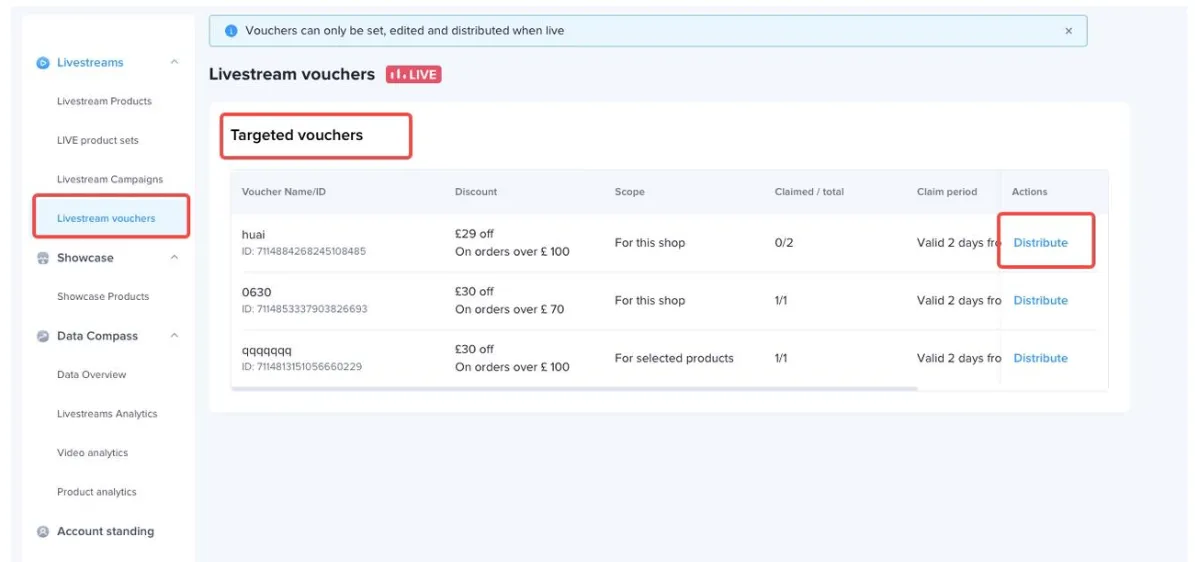Screen dimensions: 1195x562
Task: Click the huai row's For this shop scope
Action: coord(649,242)
